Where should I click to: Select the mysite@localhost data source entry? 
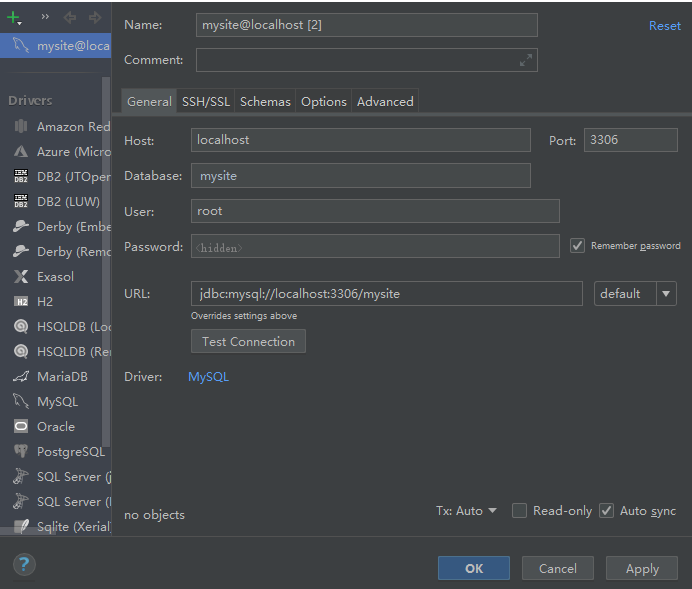pos(56,45)
